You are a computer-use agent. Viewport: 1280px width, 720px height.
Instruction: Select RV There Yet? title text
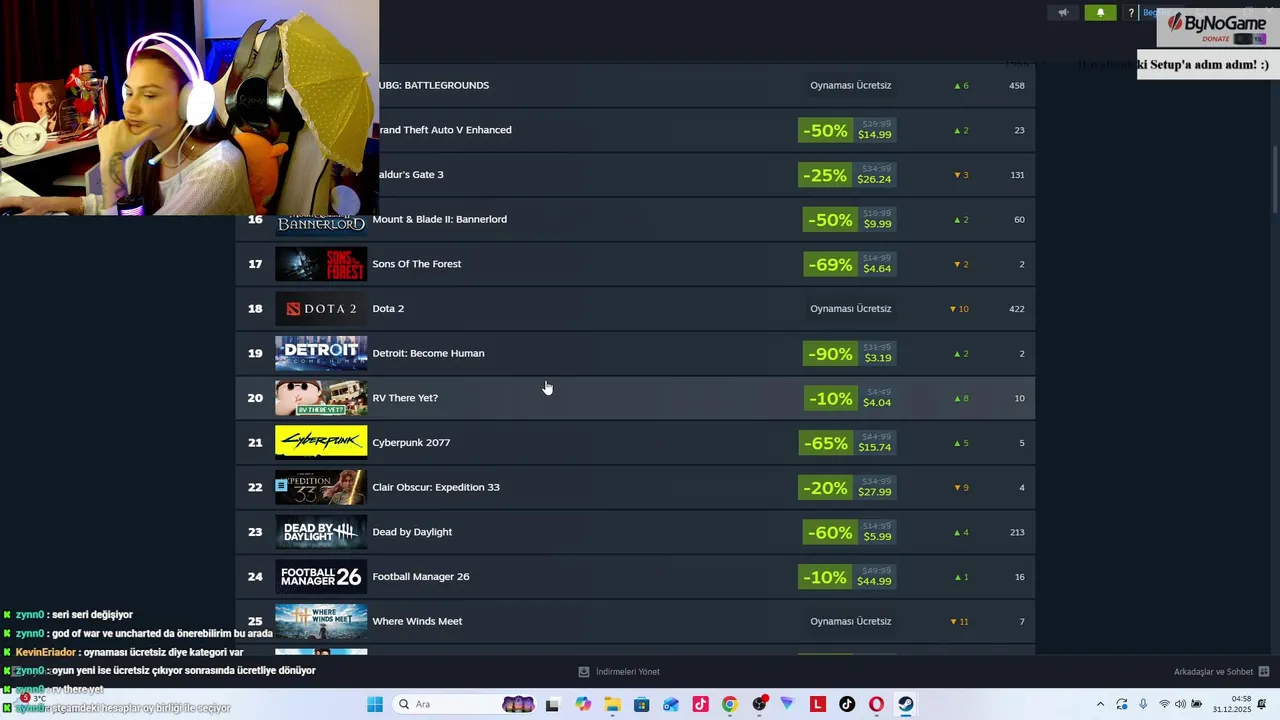point(405,398)
